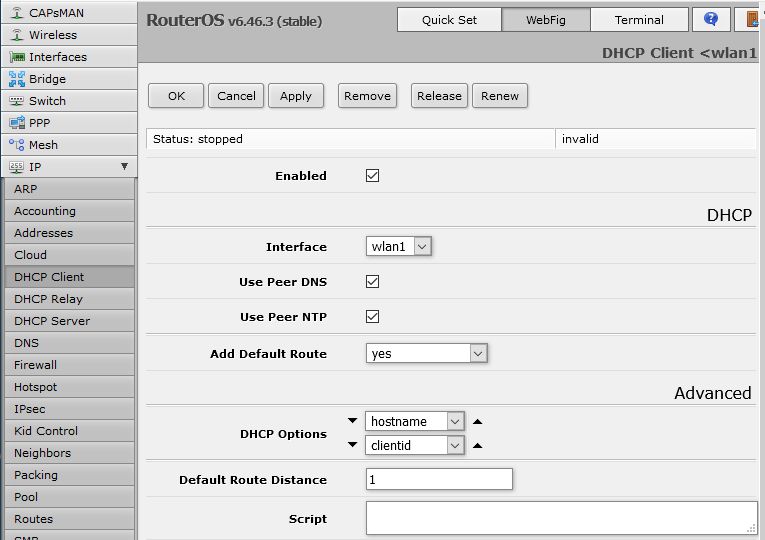Click the Bridge menu icon
765x540 pixels.
pyautogui.click(x=17, y=79)
